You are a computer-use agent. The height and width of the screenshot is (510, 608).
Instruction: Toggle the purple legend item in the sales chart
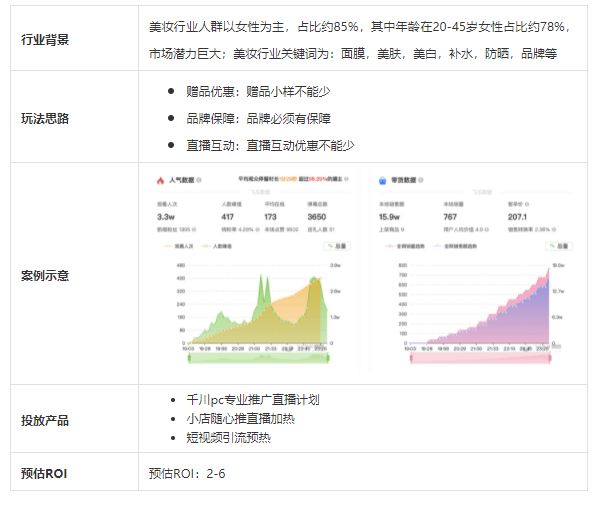coord(456,246)
